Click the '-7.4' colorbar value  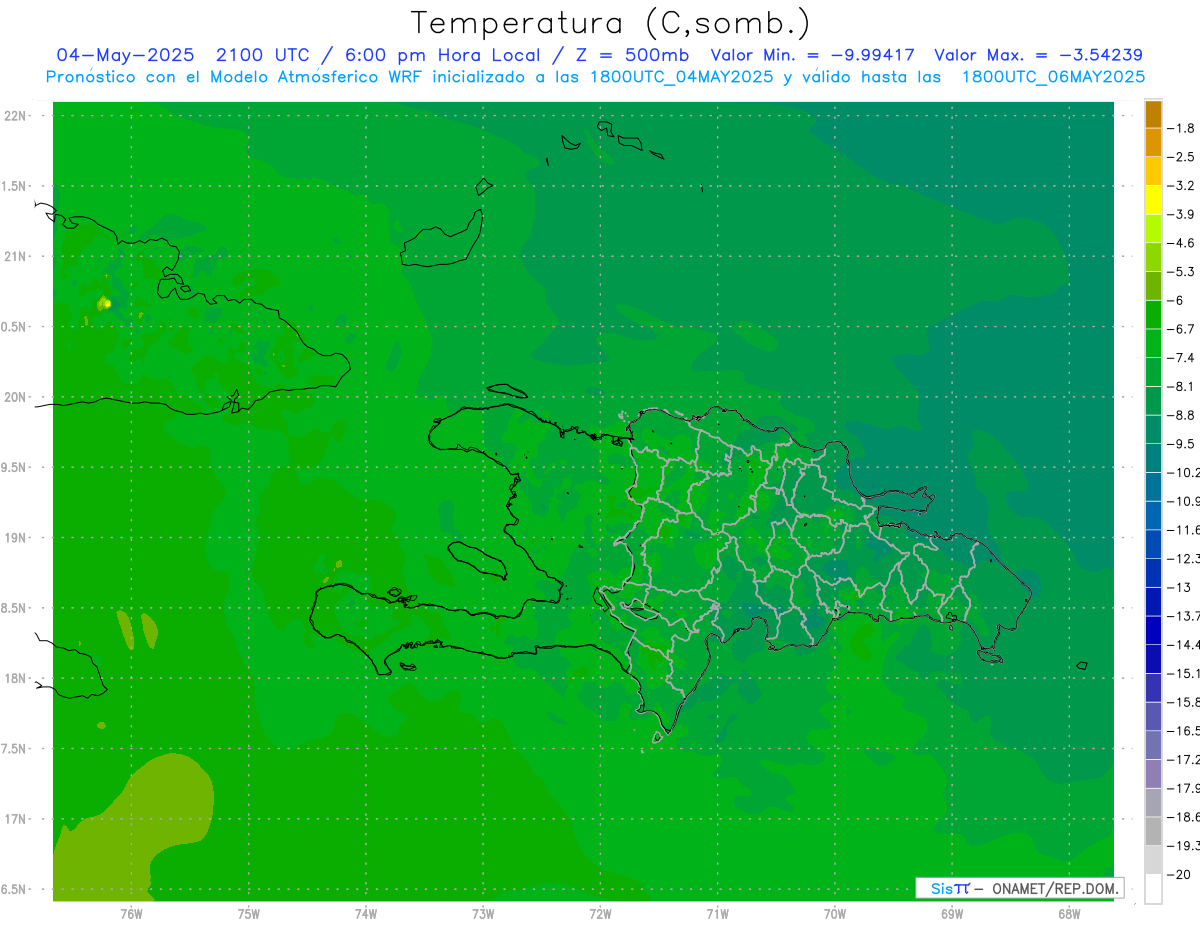pos(1182,357)
